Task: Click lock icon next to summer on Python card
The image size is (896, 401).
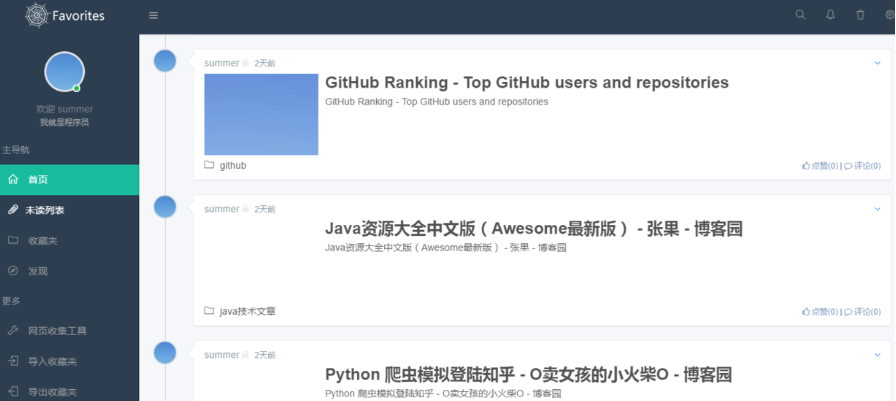Action: click(245, 355)
